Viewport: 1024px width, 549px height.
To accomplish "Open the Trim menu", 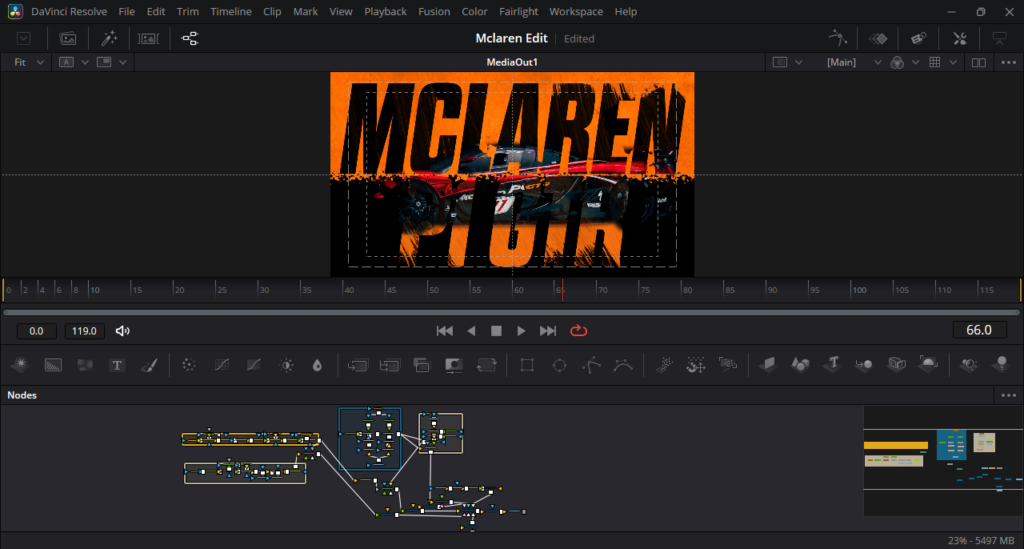I will [x=187, y=12].
